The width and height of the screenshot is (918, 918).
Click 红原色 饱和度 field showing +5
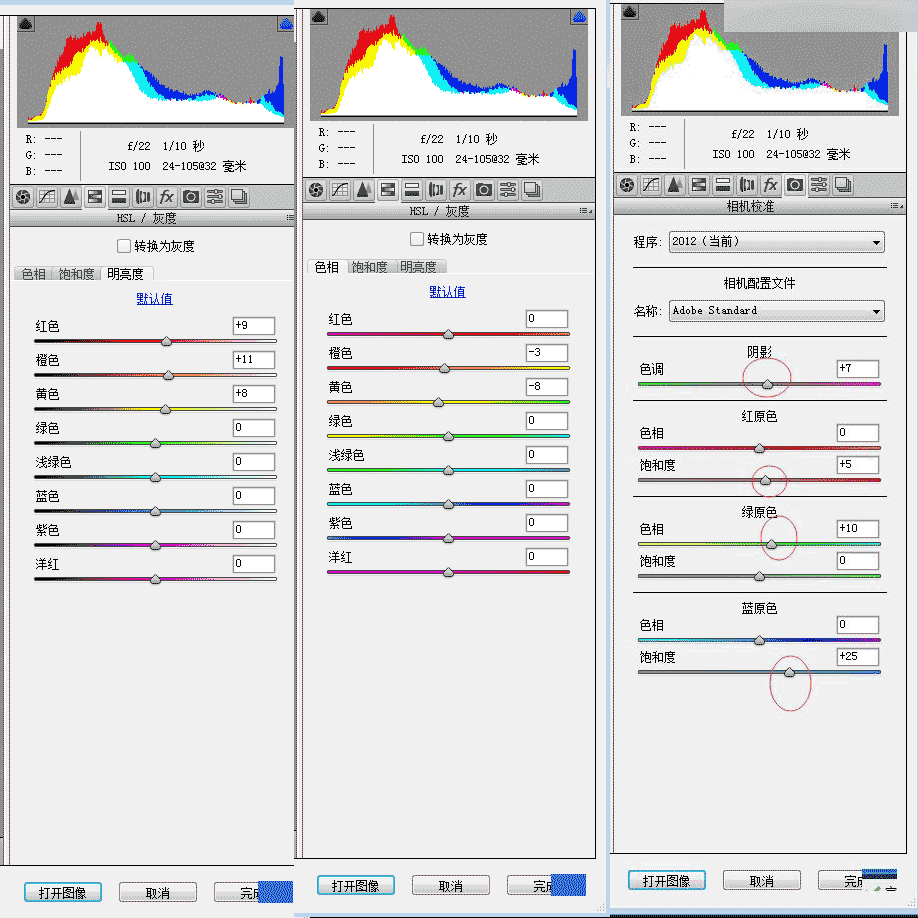tap(858, 465)
